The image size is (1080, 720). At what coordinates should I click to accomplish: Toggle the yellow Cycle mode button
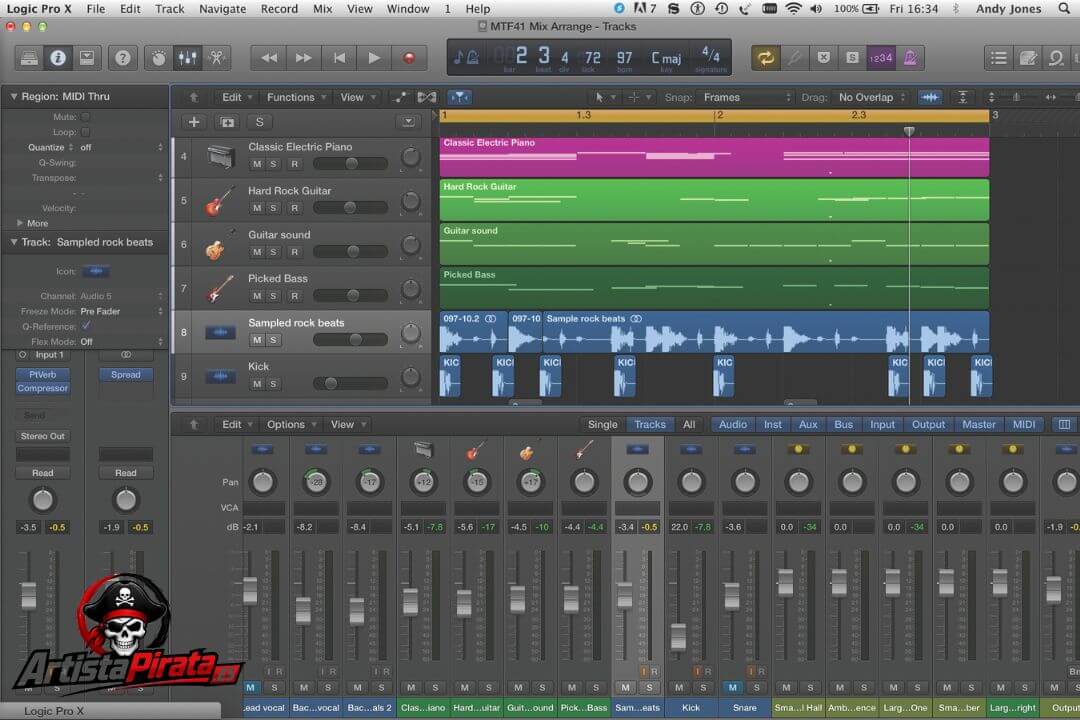(x=765, y=58)
